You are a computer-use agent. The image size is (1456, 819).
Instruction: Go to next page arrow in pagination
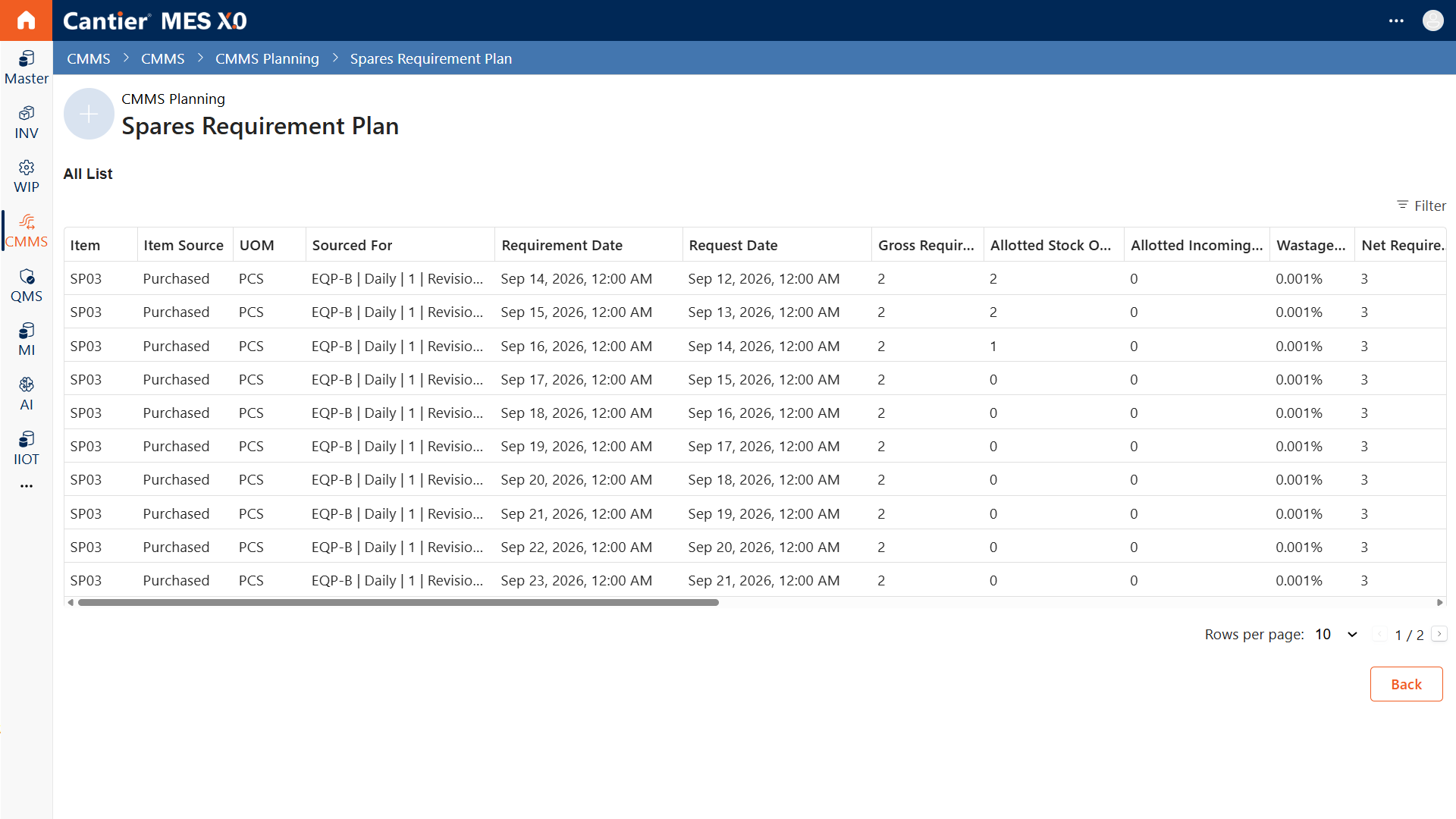tap(1439, 634)
